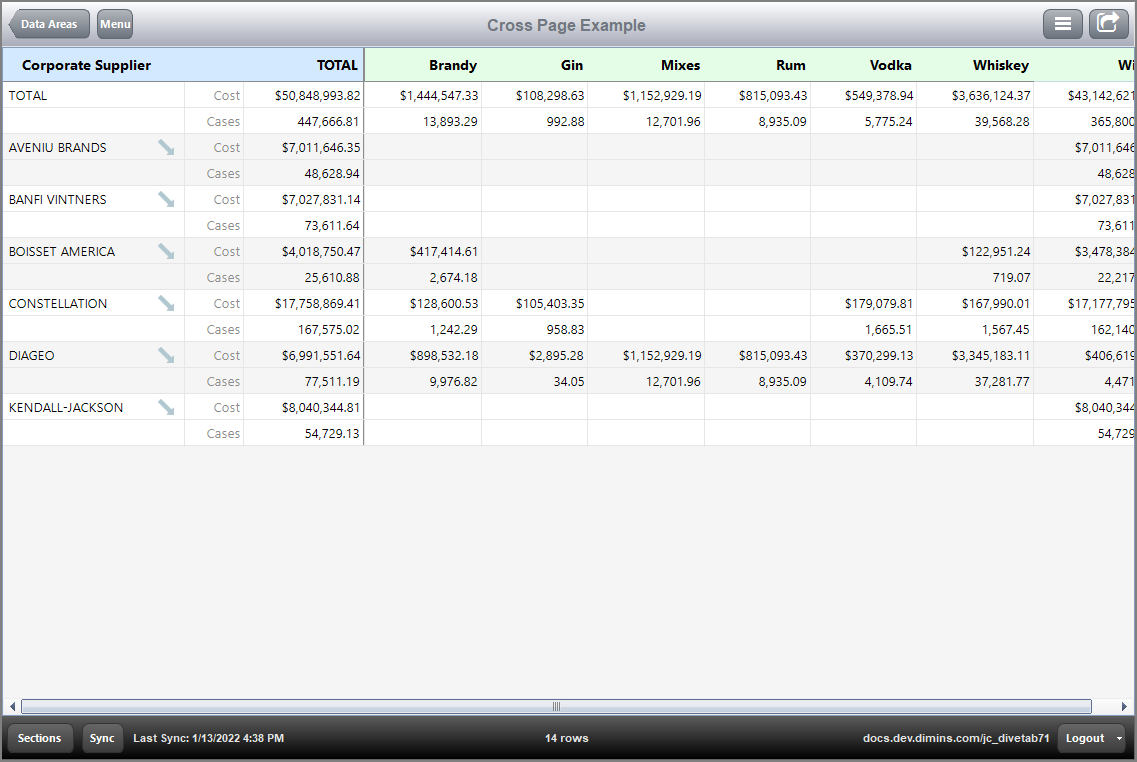Click the dive arrow next to CONSTELLATION
Image resolution: width=1137 pixels, height=762 pixels.
[165, 303]
